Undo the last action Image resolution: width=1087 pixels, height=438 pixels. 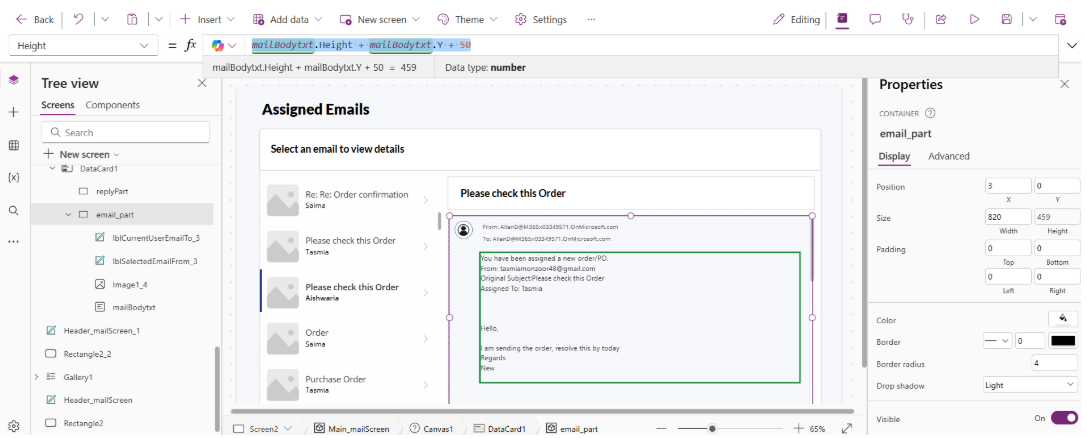(x=78, y=19)
